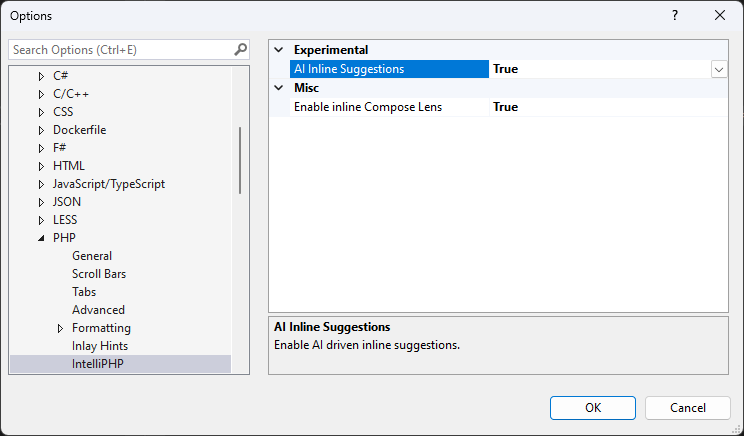Open the PHP Advanced settings page
Image resolution: width=744 pixels, height=436 pixels.
pyautogui.click(x=98, y=310)
